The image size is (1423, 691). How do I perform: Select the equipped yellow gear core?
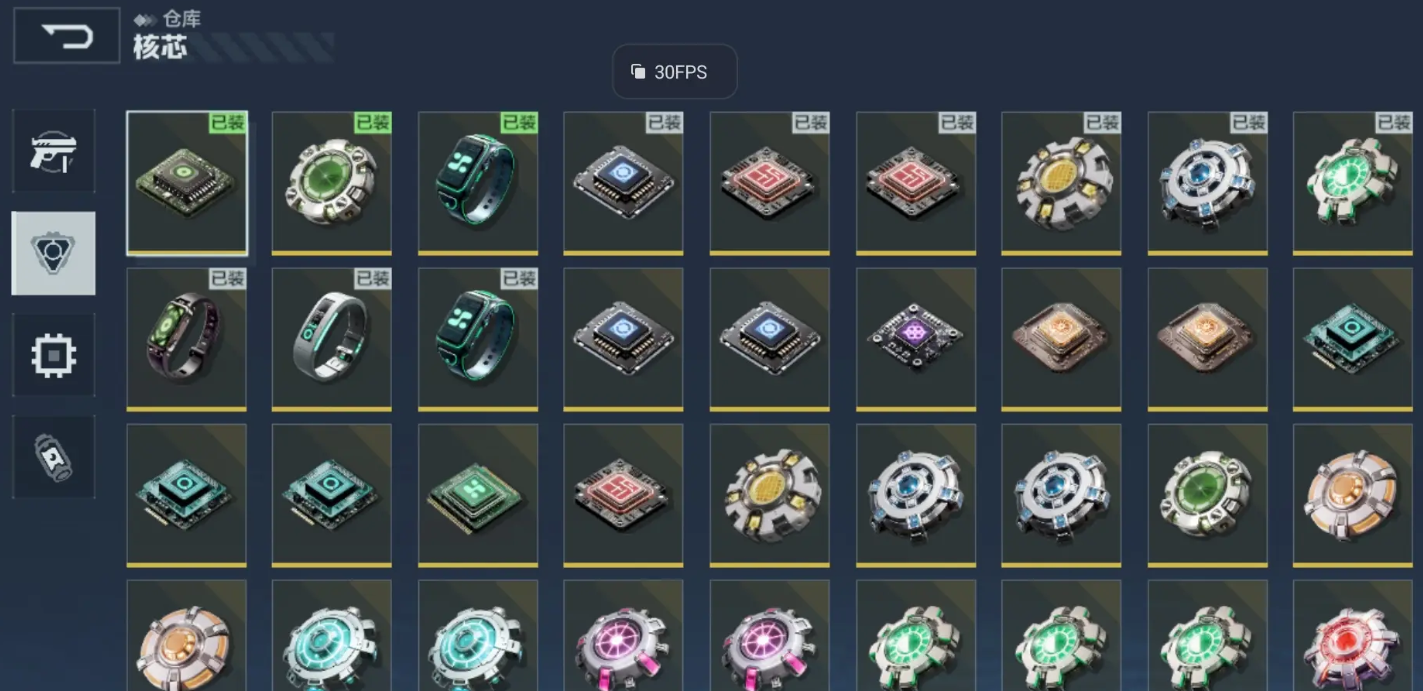coord(1062,183)
